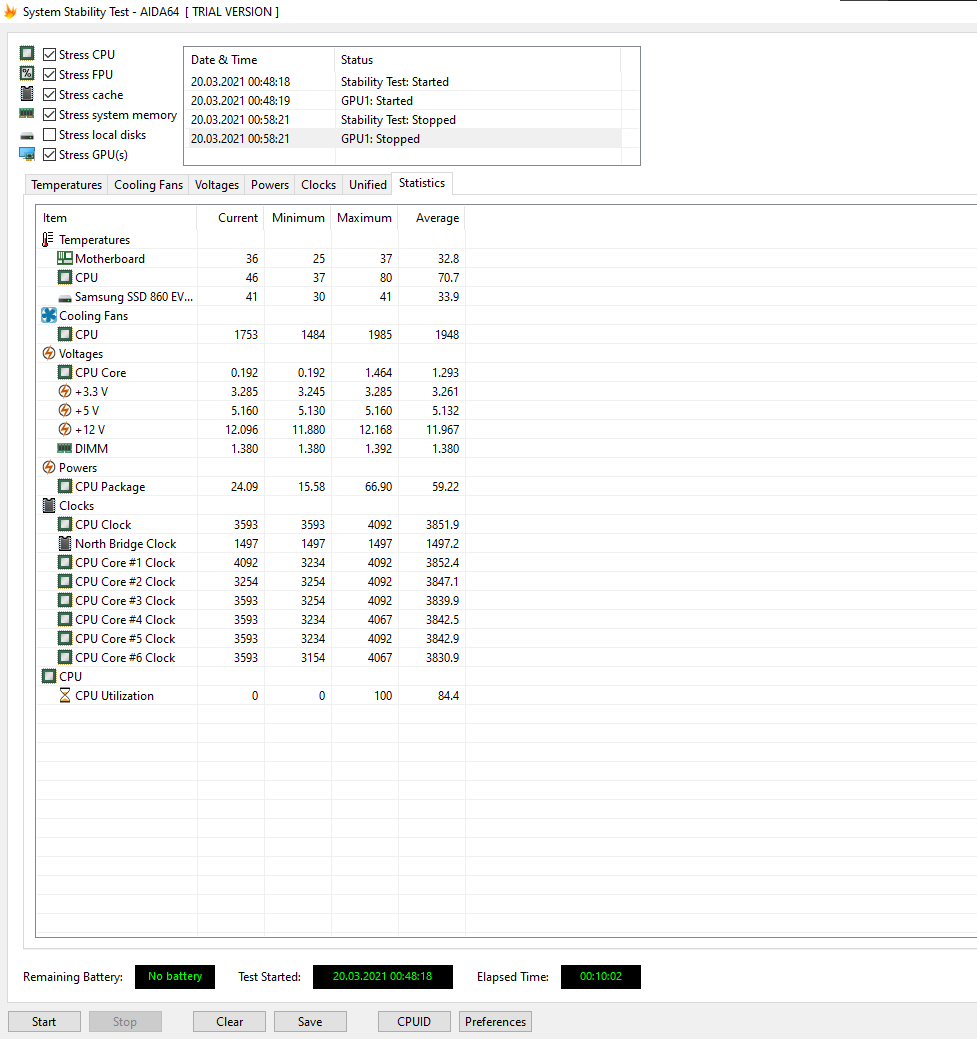
Task: Click the AIDA64 flame icon in title bar
Action: pyautogui.click(x=11, y=11)
